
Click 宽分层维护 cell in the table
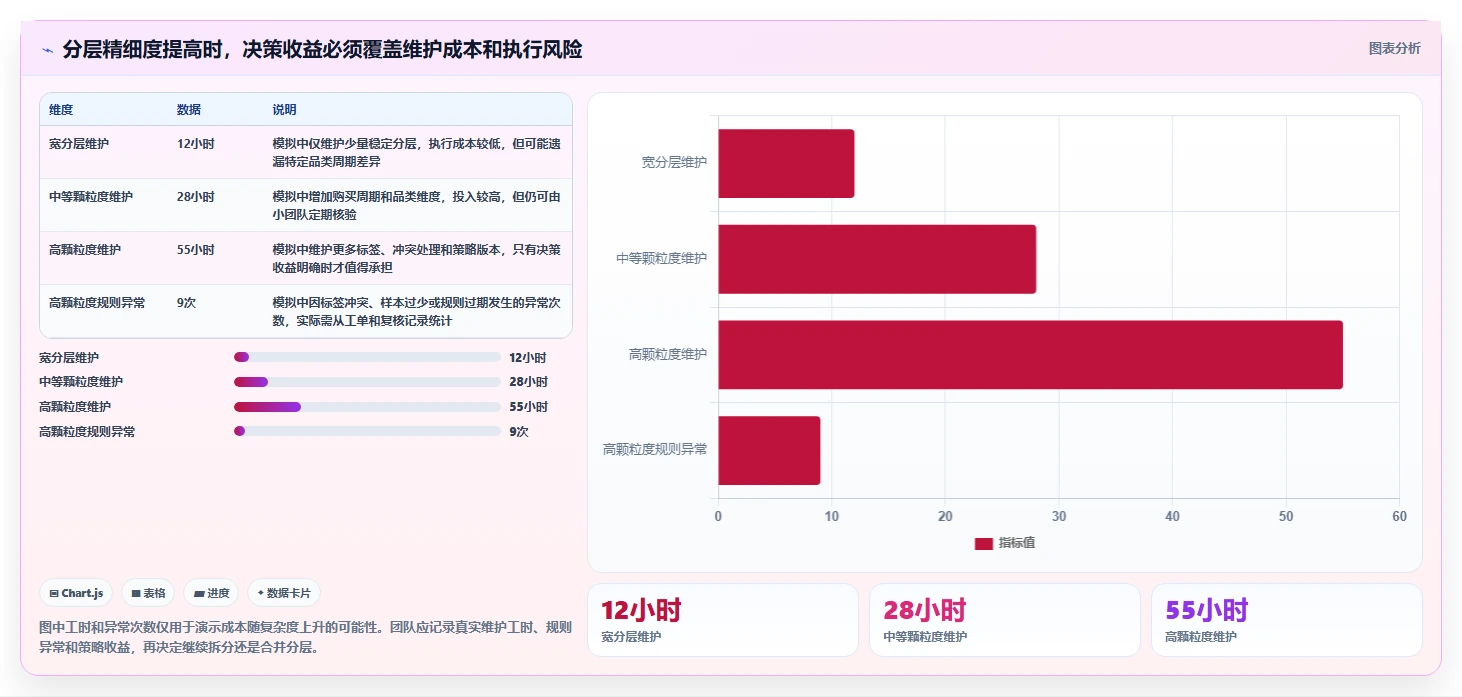(x=79, y=144)
